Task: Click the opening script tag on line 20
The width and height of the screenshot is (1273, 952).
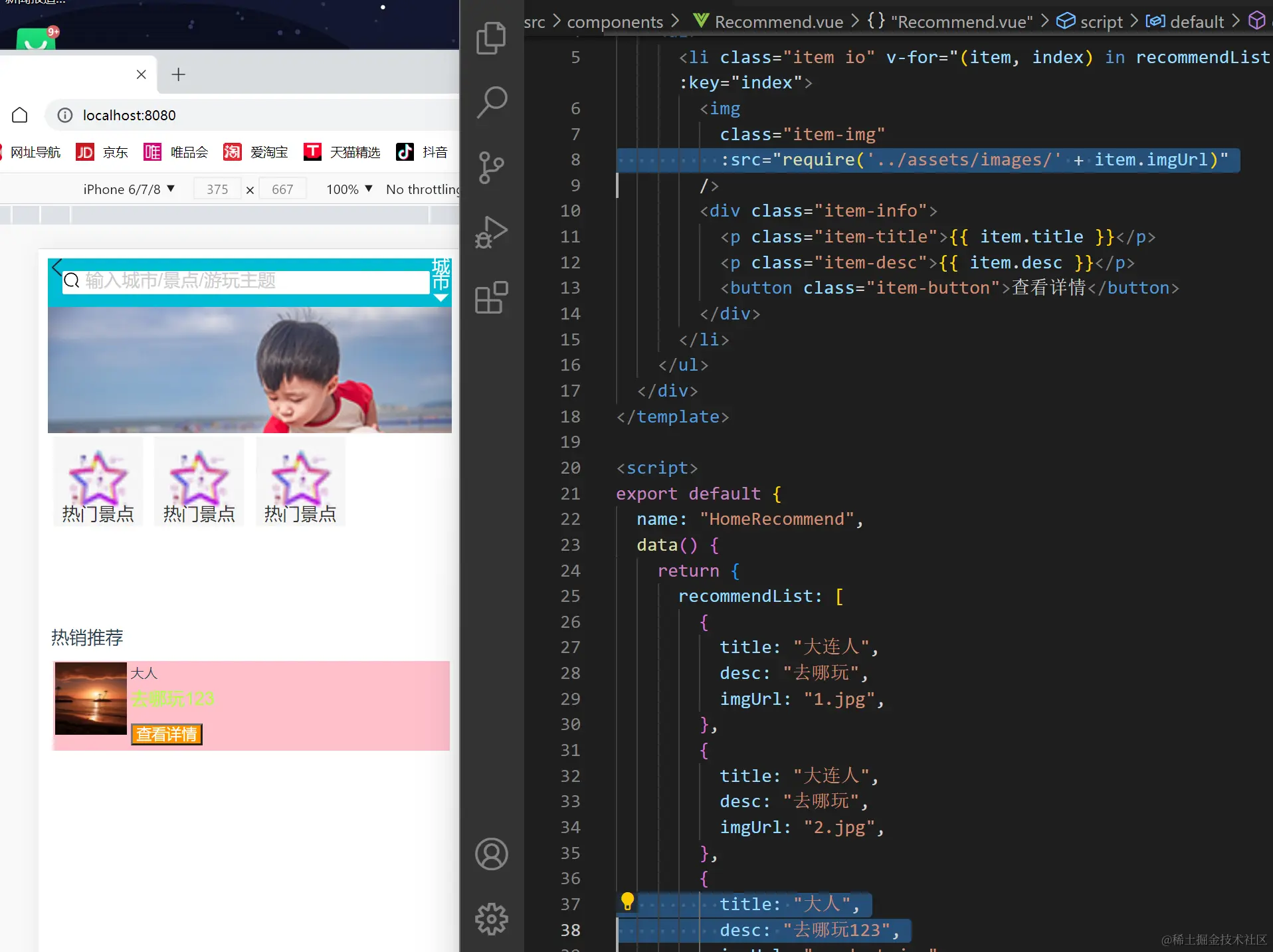Action: (657, 468)
